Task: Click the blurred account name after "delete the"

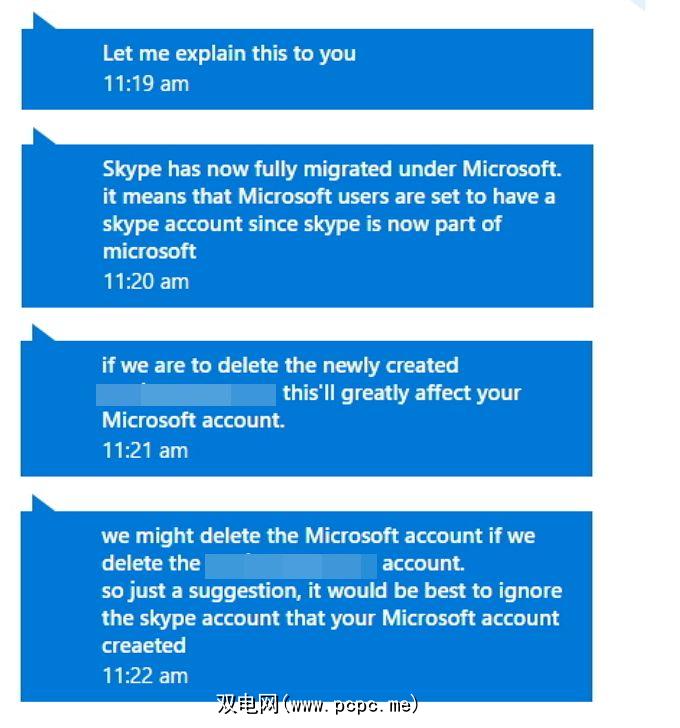Action: [x=291, y=564]
